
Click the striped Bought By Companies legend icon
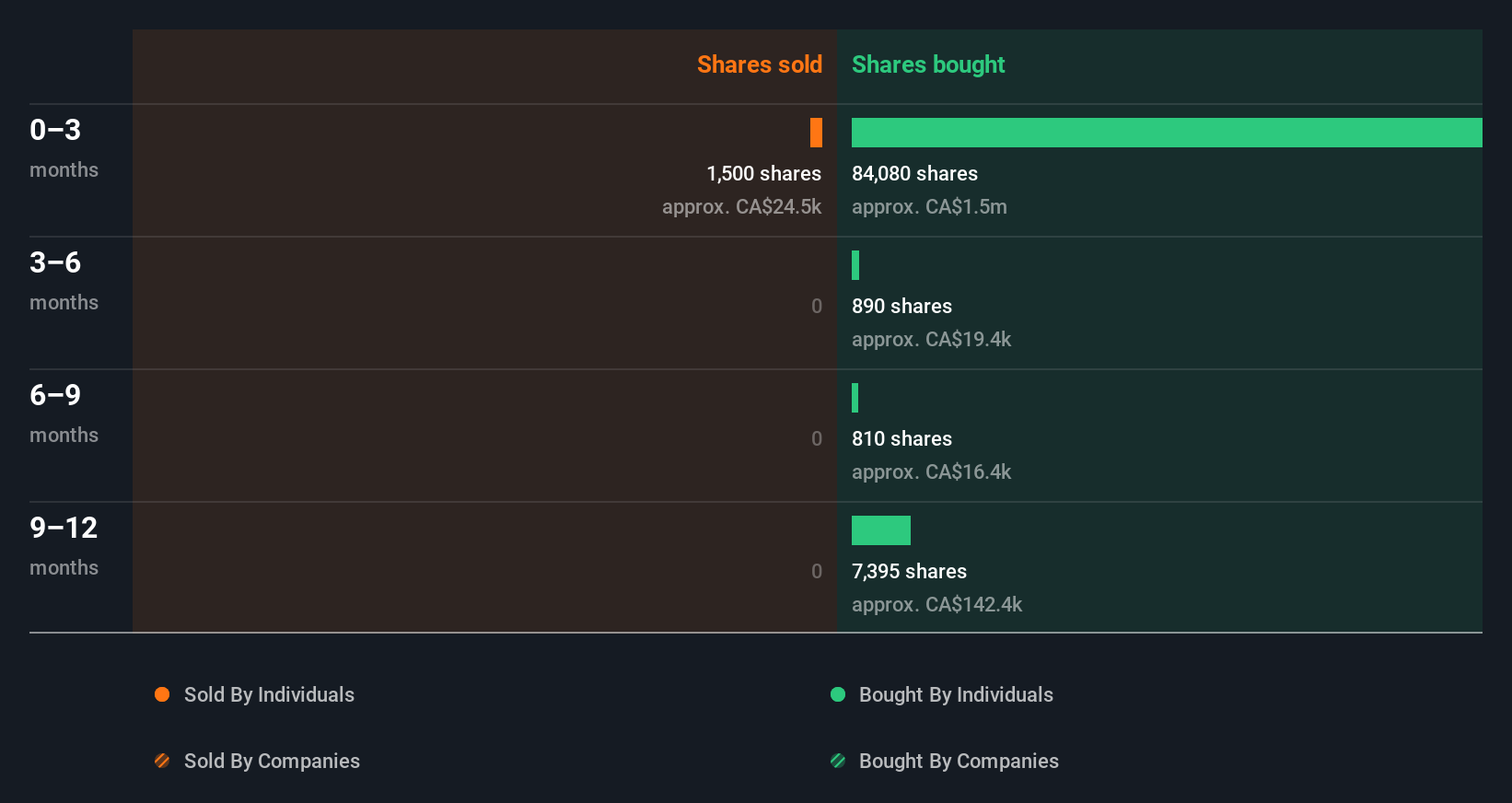coord(838,761)
